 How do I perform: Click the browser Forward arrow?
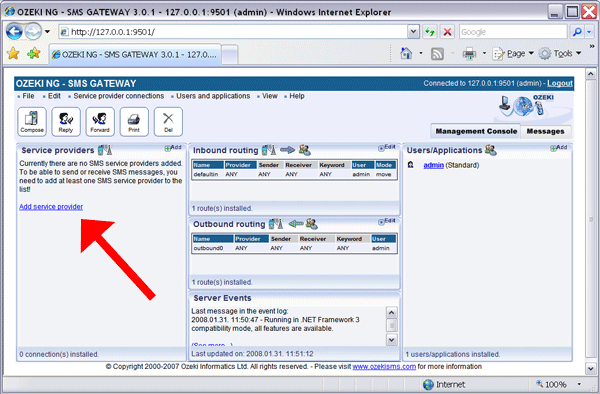pos(33,31)
